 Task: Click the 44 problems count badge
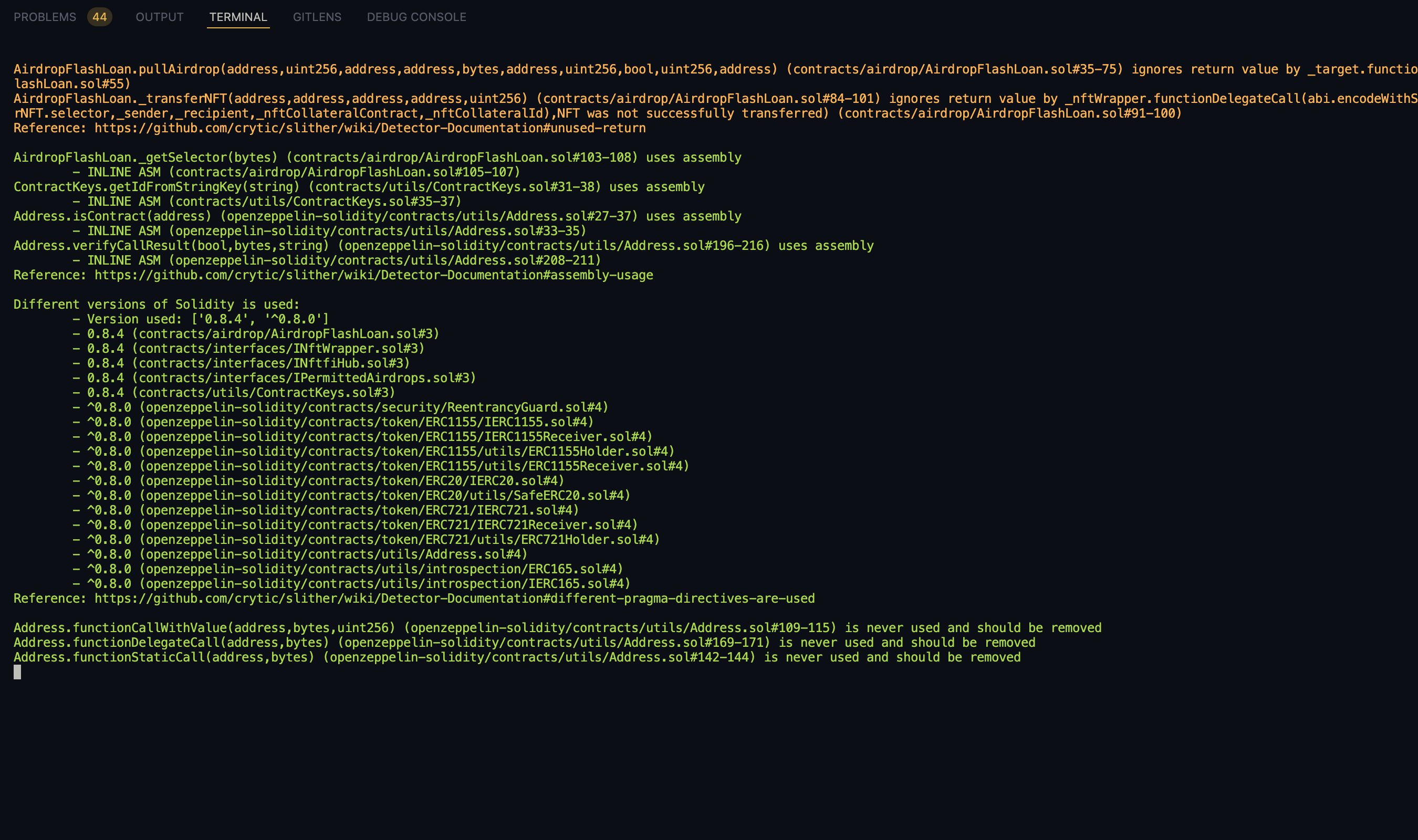(x=100, y=17)
